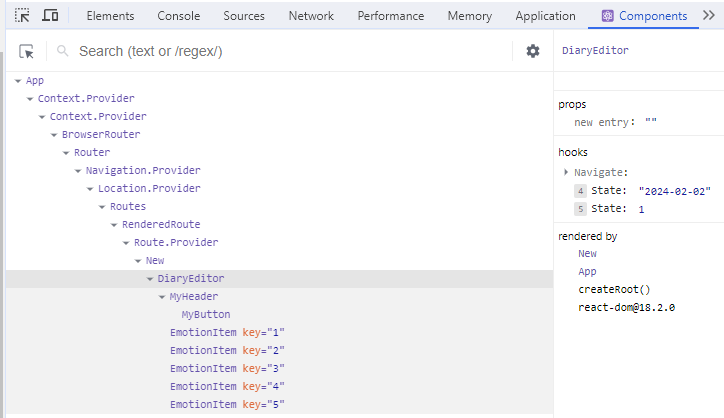Click the search magnifier icon
Screen dimensions: 724x418
click(x=62, y=52)
